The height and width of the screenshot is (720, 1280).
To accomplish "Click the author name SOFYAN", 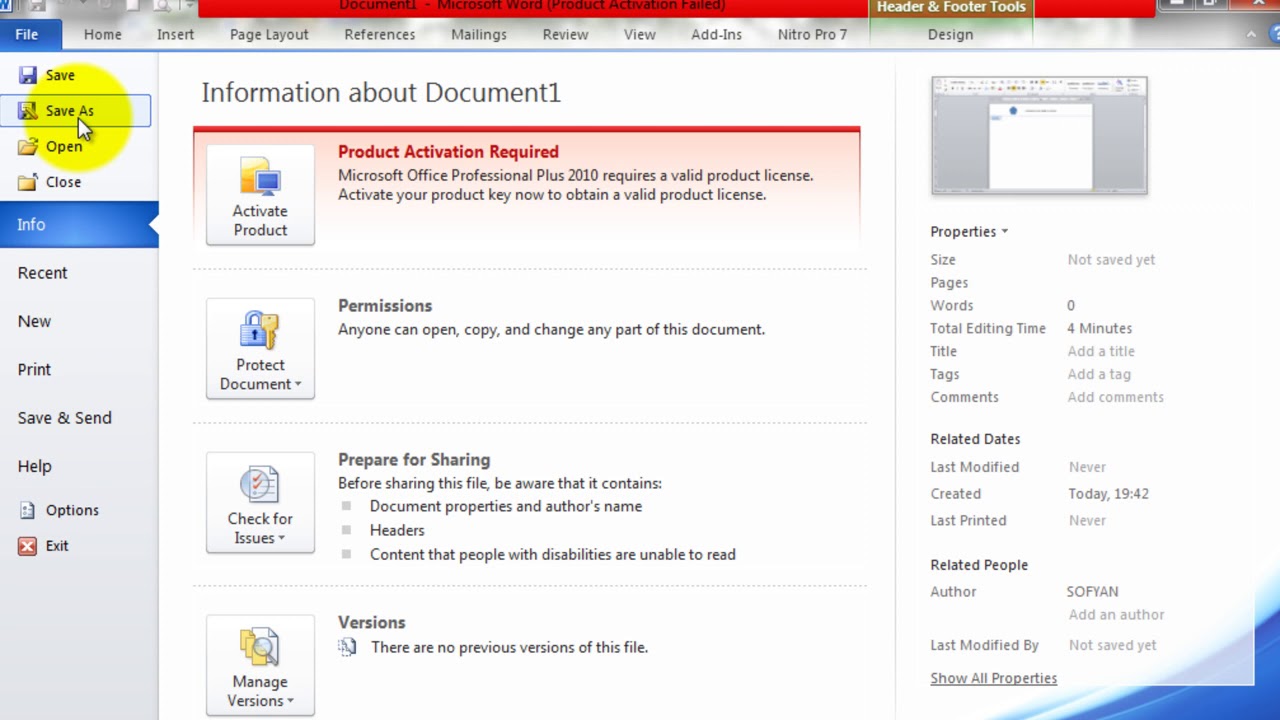I will pos(1093,592).
